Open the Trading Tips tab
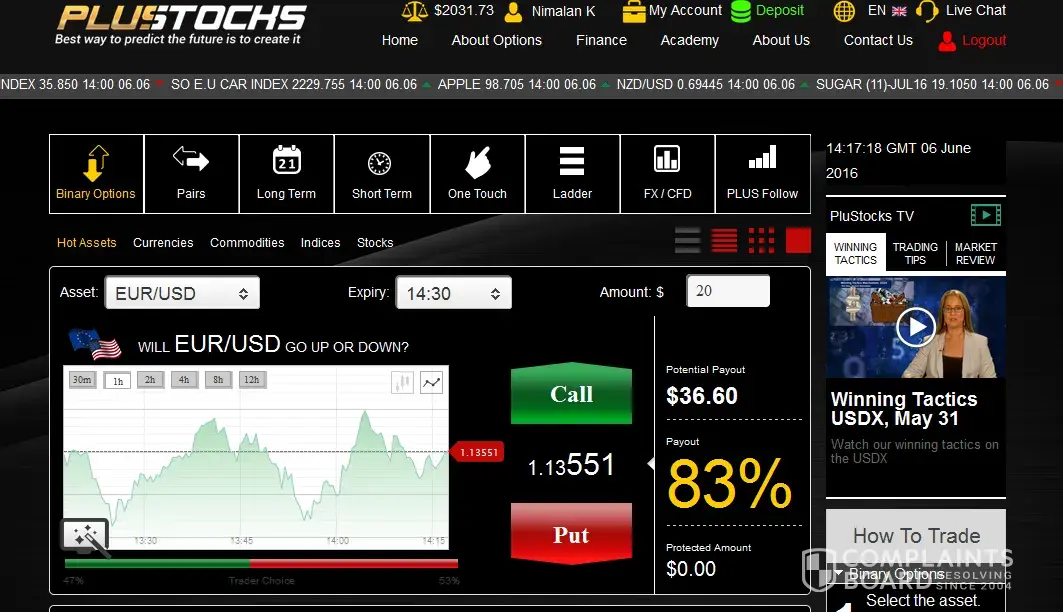Image resolution: width=1063 pixels, height=612 pixels. pos(915,253)
